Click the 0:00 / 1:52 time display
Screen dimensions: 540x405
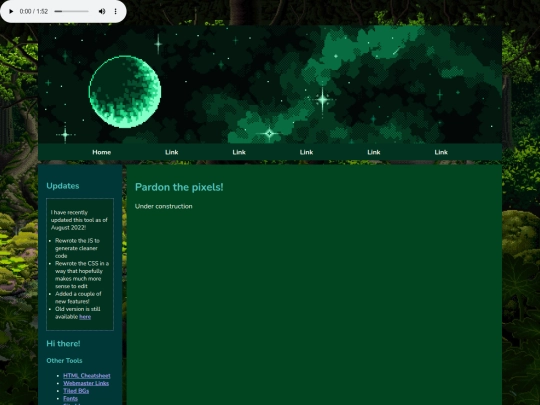coord(34,11)
